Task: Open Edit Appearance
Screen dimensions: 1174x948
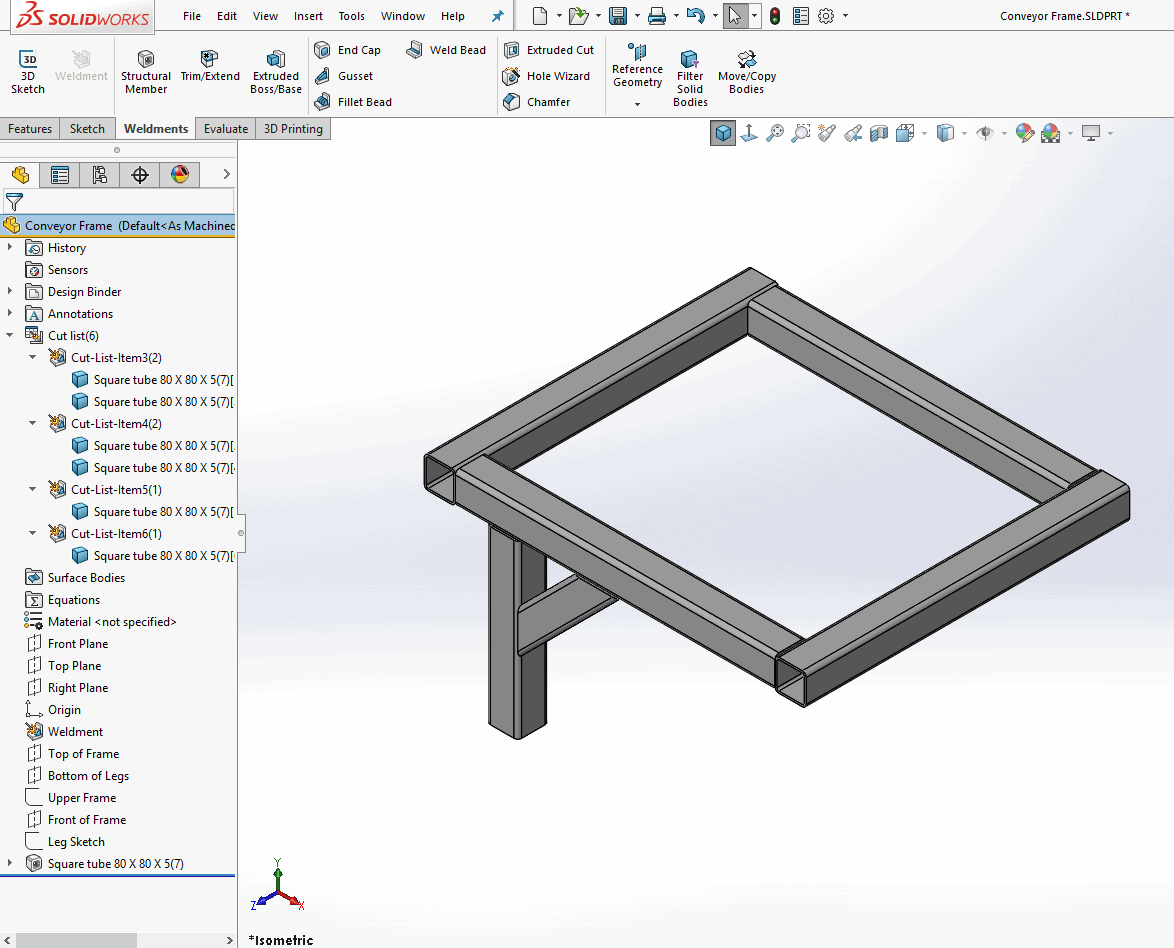Action: point(1025,133)
